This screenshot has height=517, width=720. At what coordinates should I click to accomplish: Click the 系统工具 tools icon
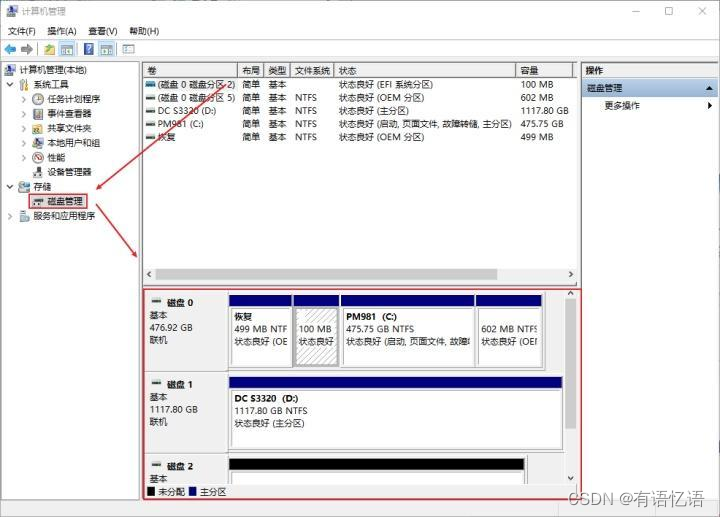click(24, 84)
